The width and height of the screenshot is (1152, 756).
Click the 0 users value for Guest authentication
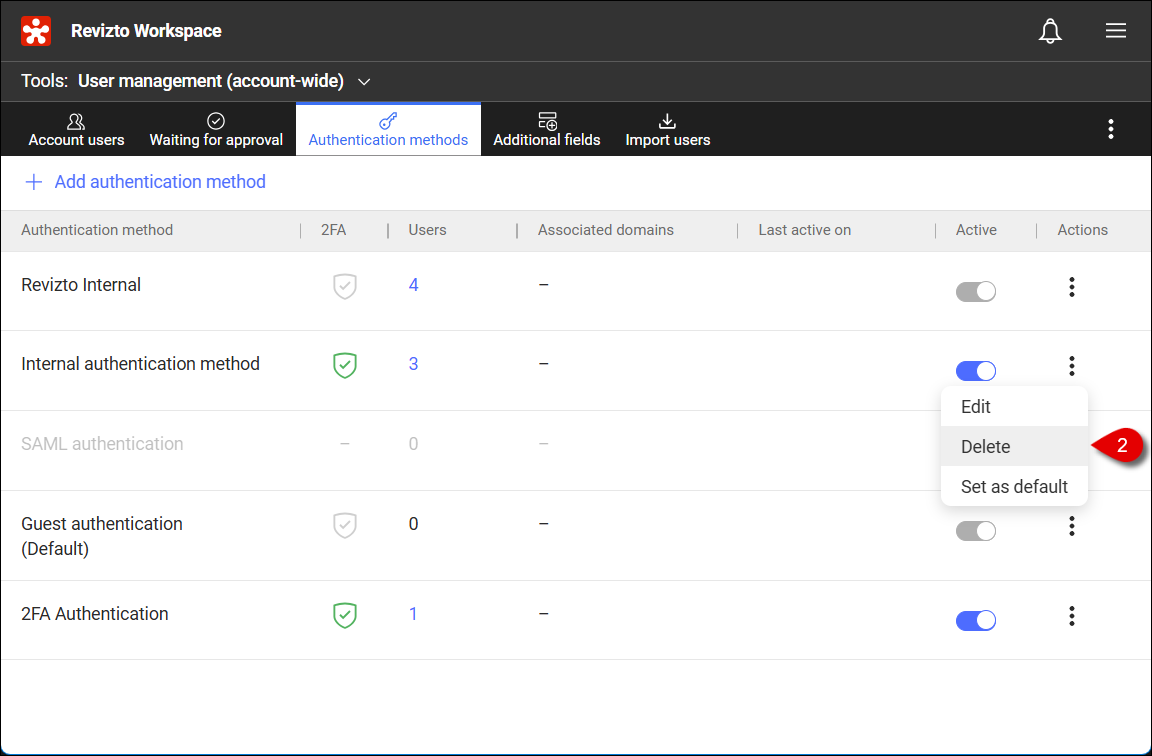(413, 524)
